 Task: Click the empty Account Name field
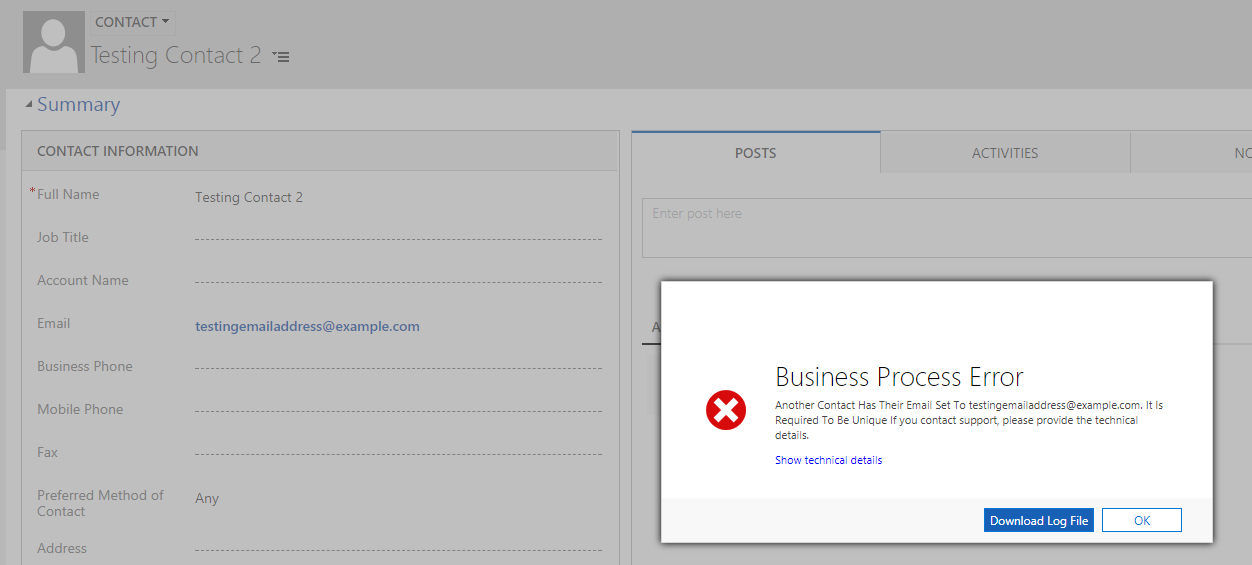tap(398, 282)
